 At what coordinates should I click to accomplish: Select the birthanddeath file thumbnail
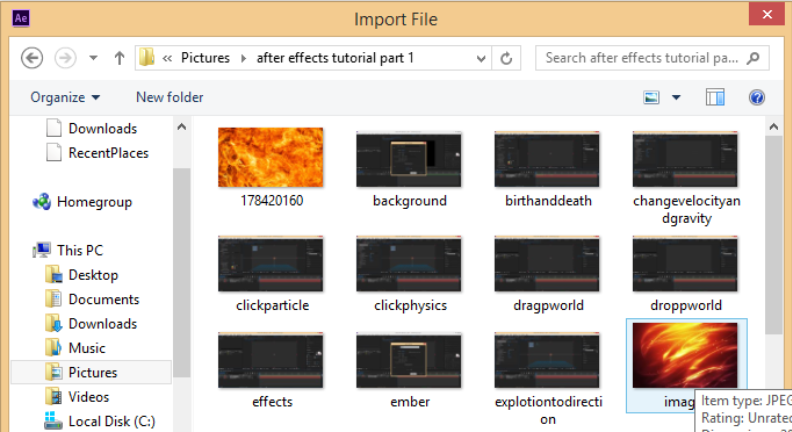click(x=547, y=159)
